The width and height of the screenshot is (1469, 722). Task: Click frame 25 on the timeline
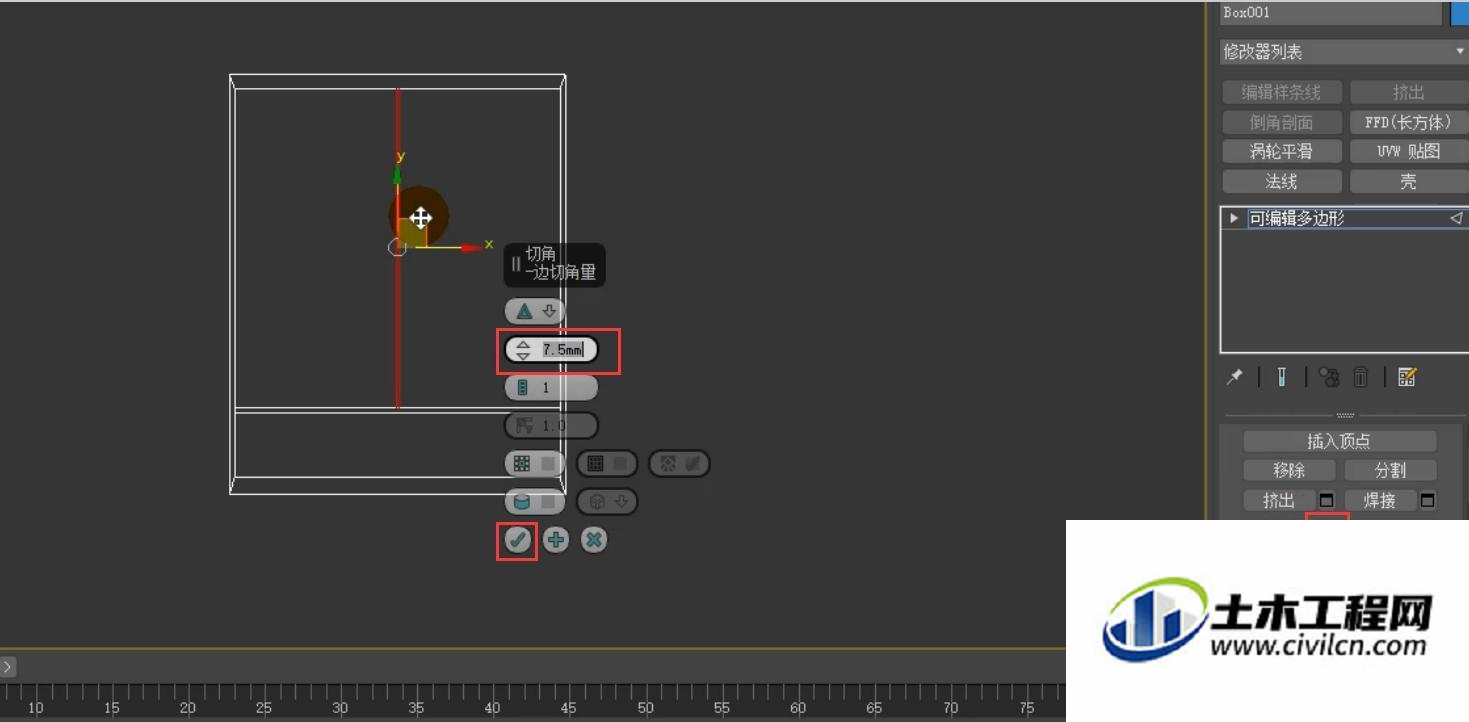point(264,708)
